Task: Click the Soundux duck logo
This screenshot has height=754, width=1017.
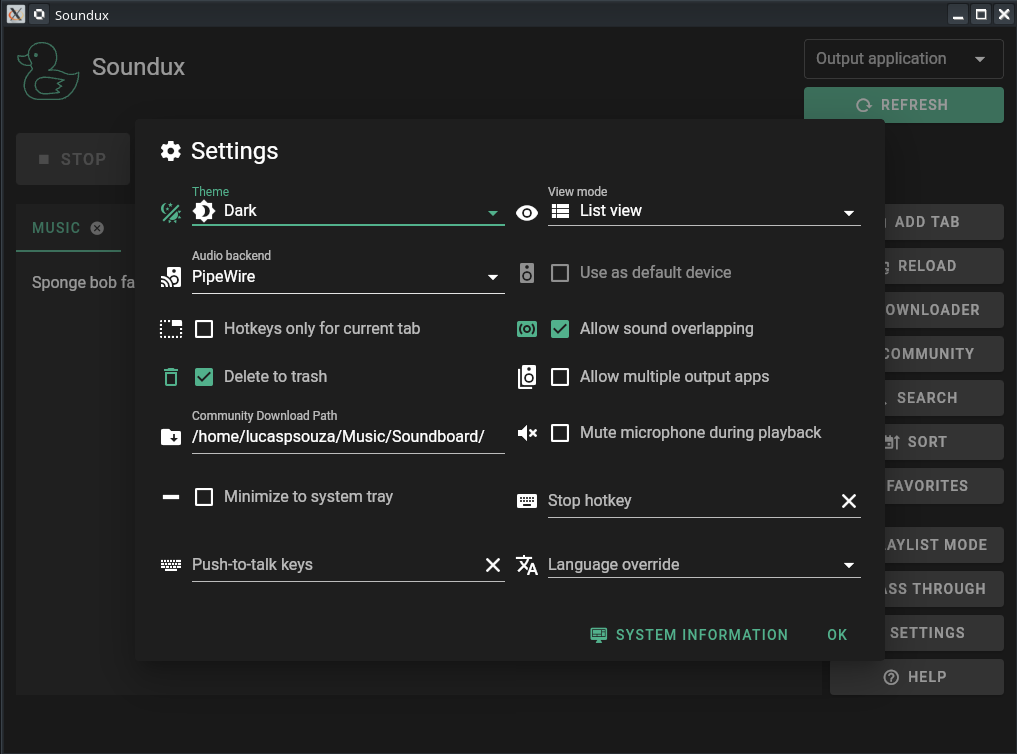Action: [x=48, y=71]
